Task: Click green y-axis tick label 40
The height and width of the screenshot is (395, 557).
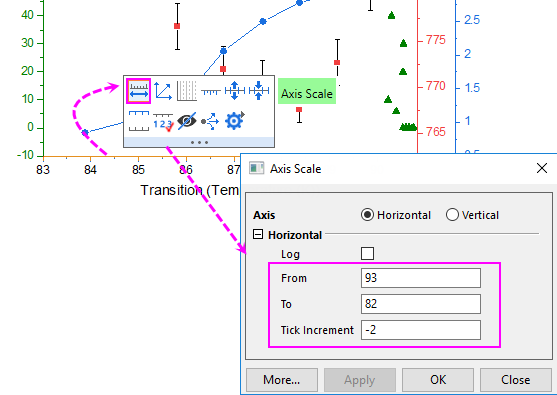Action: pos(27,15)
